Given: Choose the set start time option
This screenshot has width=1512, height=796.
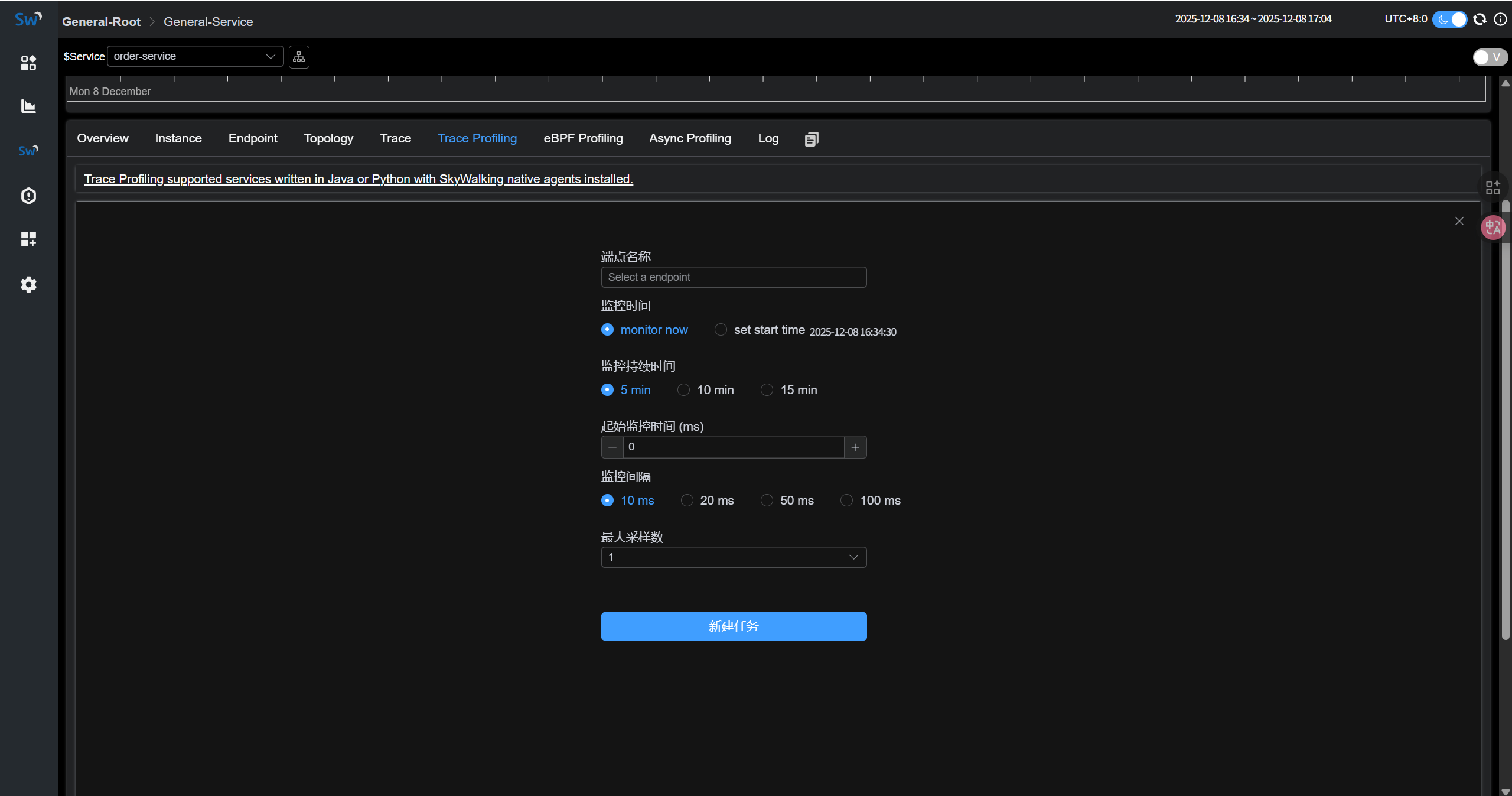Looking at the screenshot, I should coord(721,330).
